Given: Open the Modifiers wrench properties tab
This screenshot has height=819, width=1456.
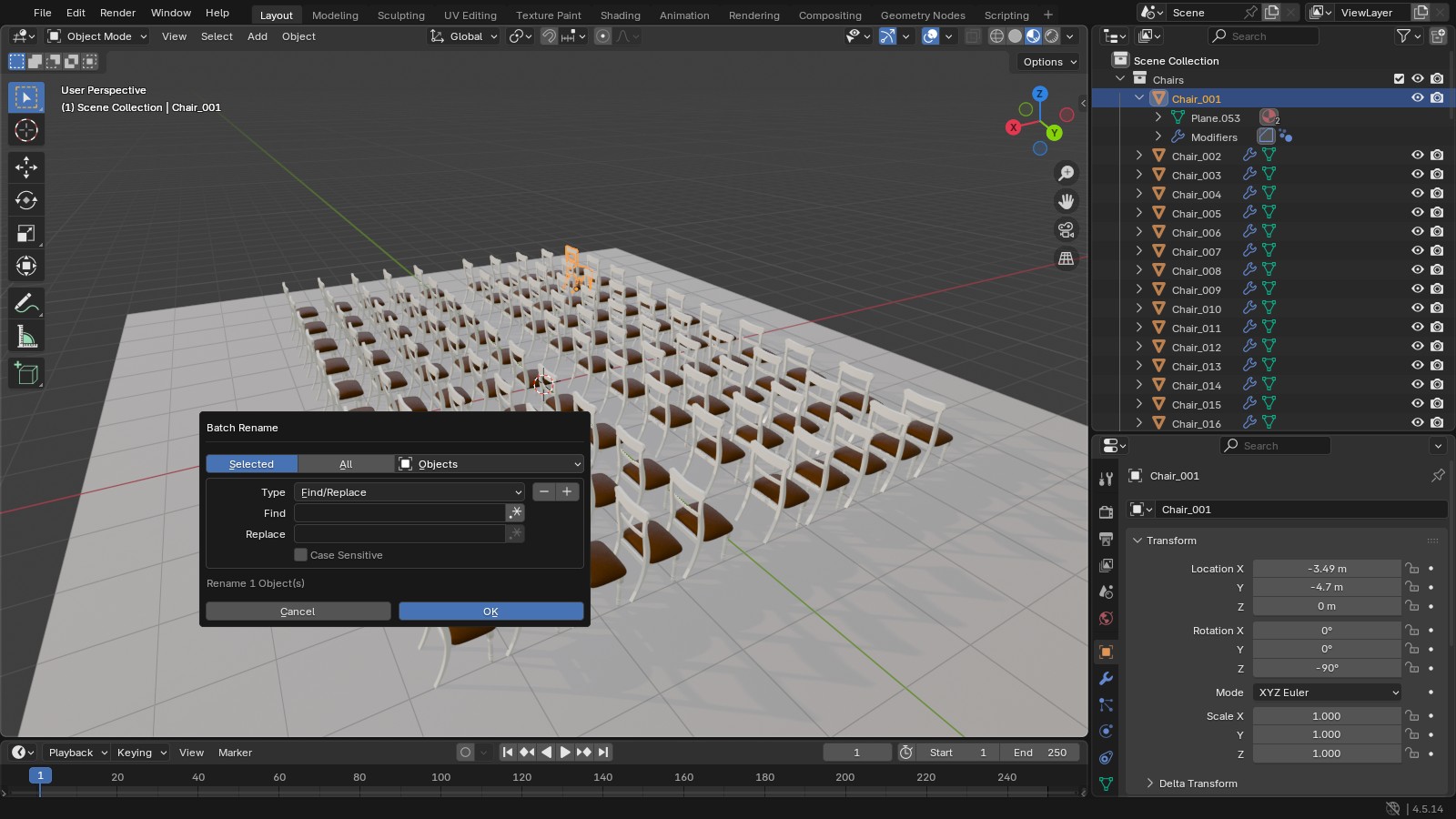Looking at the screenshot, I should (x=1107, y=679).
